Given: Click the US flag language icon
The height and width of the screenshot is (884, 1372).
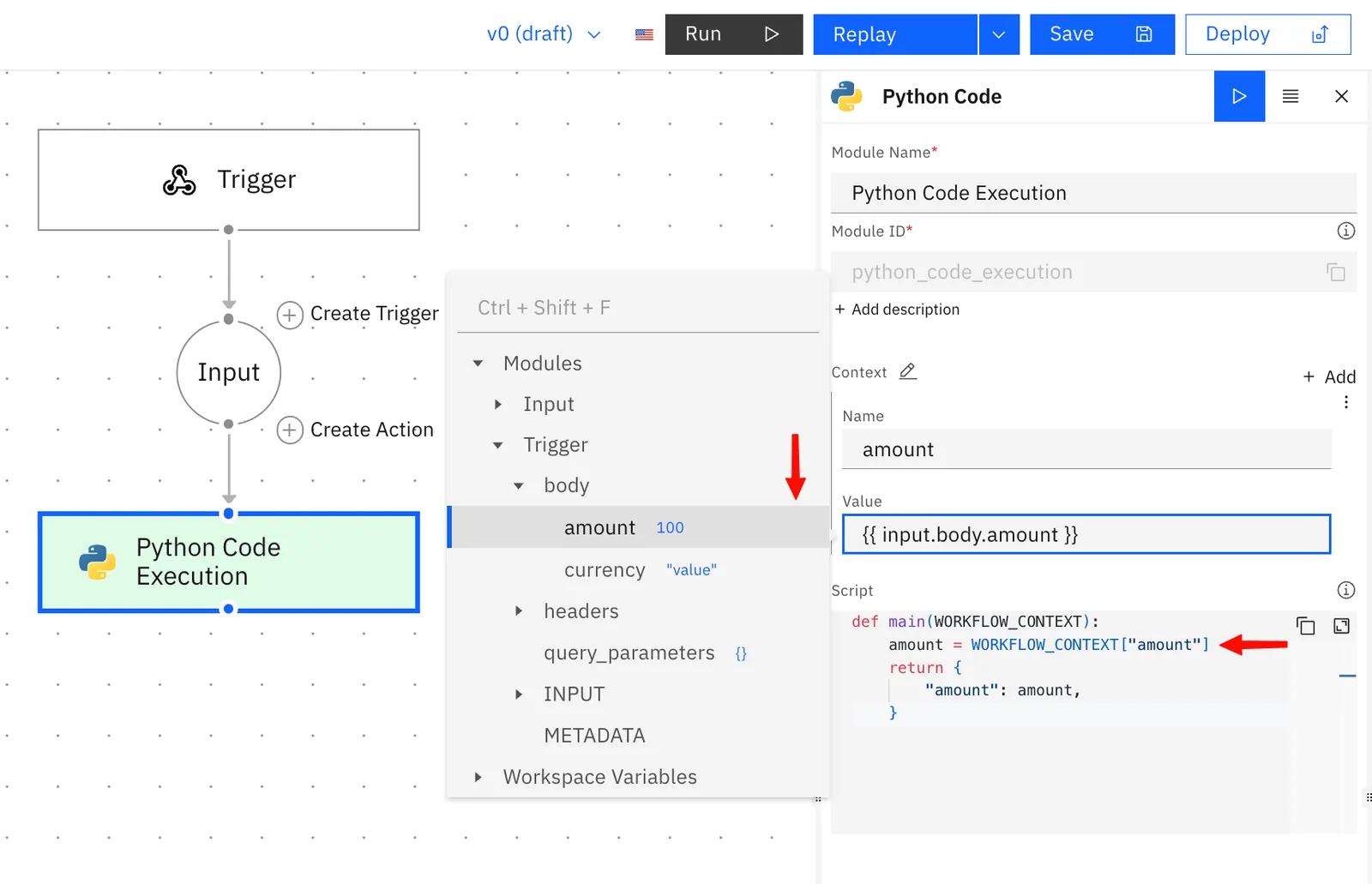Looking at the screenshot, I should 644,35.
